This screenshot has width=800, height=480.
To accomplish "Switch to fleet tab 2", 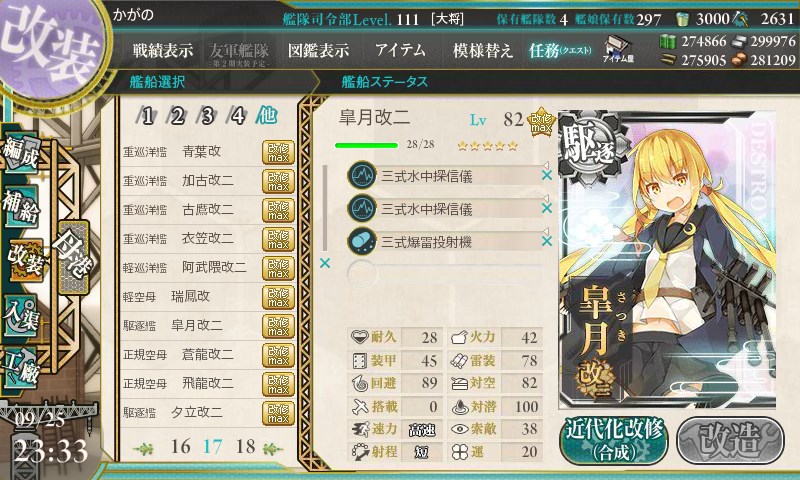I will click(x=177, y=116).
